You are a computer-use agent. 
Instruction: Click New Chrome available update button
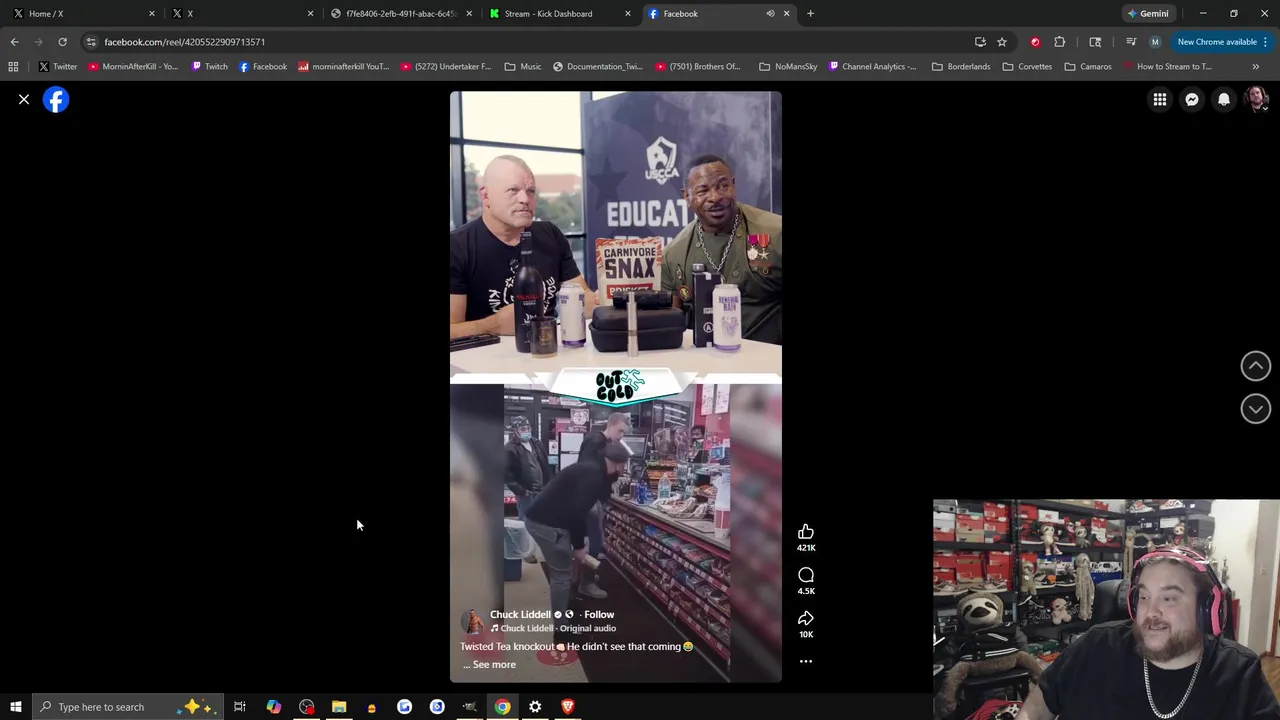(1216, 42)
